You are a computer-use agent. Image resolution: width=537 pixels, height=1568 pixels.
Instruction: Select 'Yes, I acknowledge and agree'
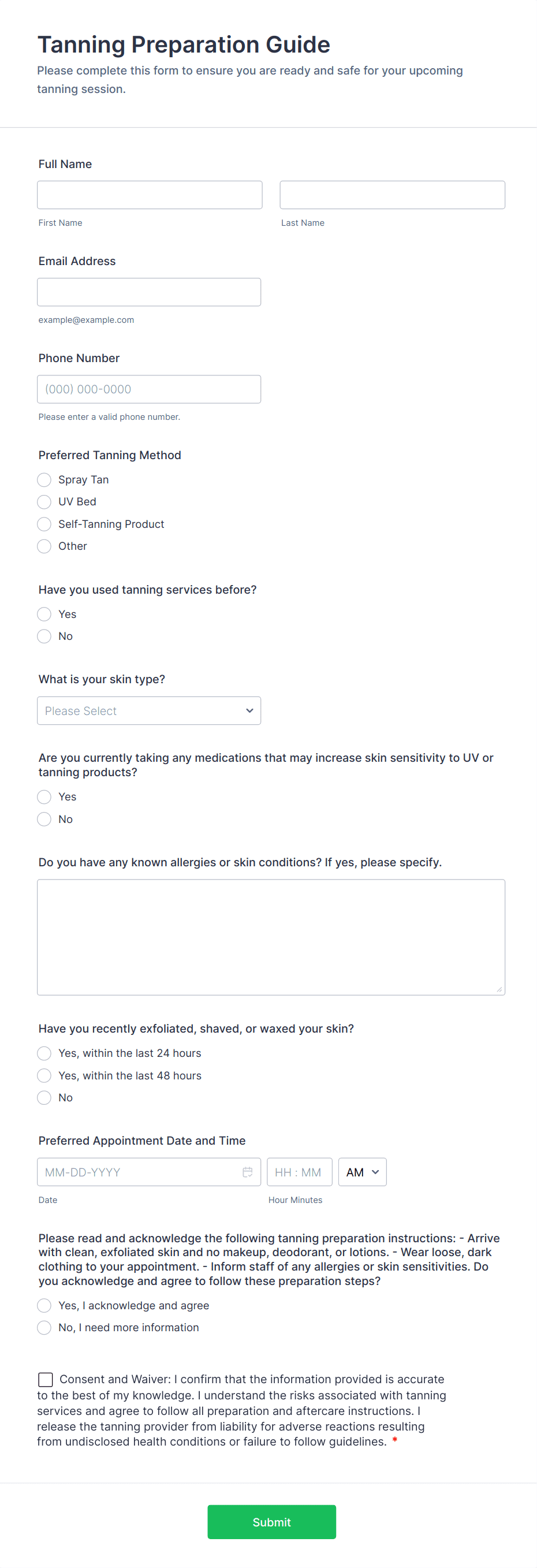(x=44, y=1305)
